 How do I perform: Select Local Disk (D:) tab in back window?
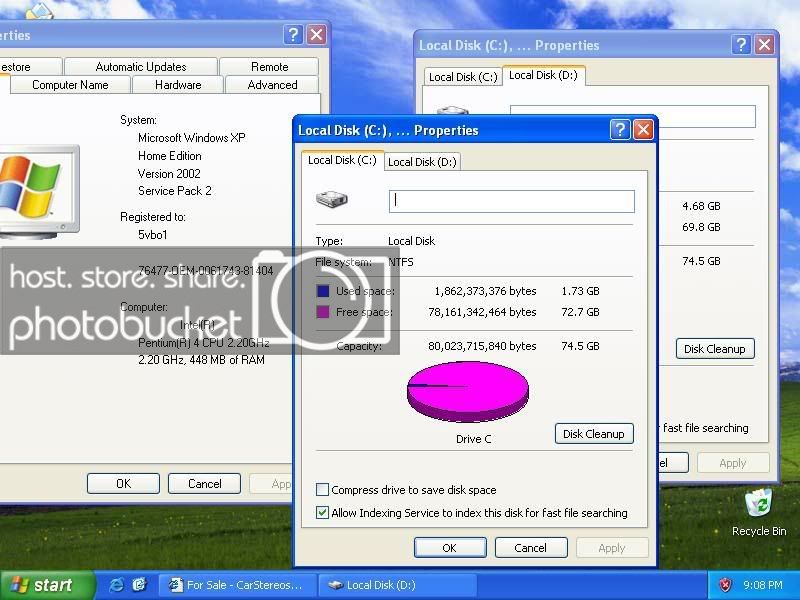click(x=543, y=75)
